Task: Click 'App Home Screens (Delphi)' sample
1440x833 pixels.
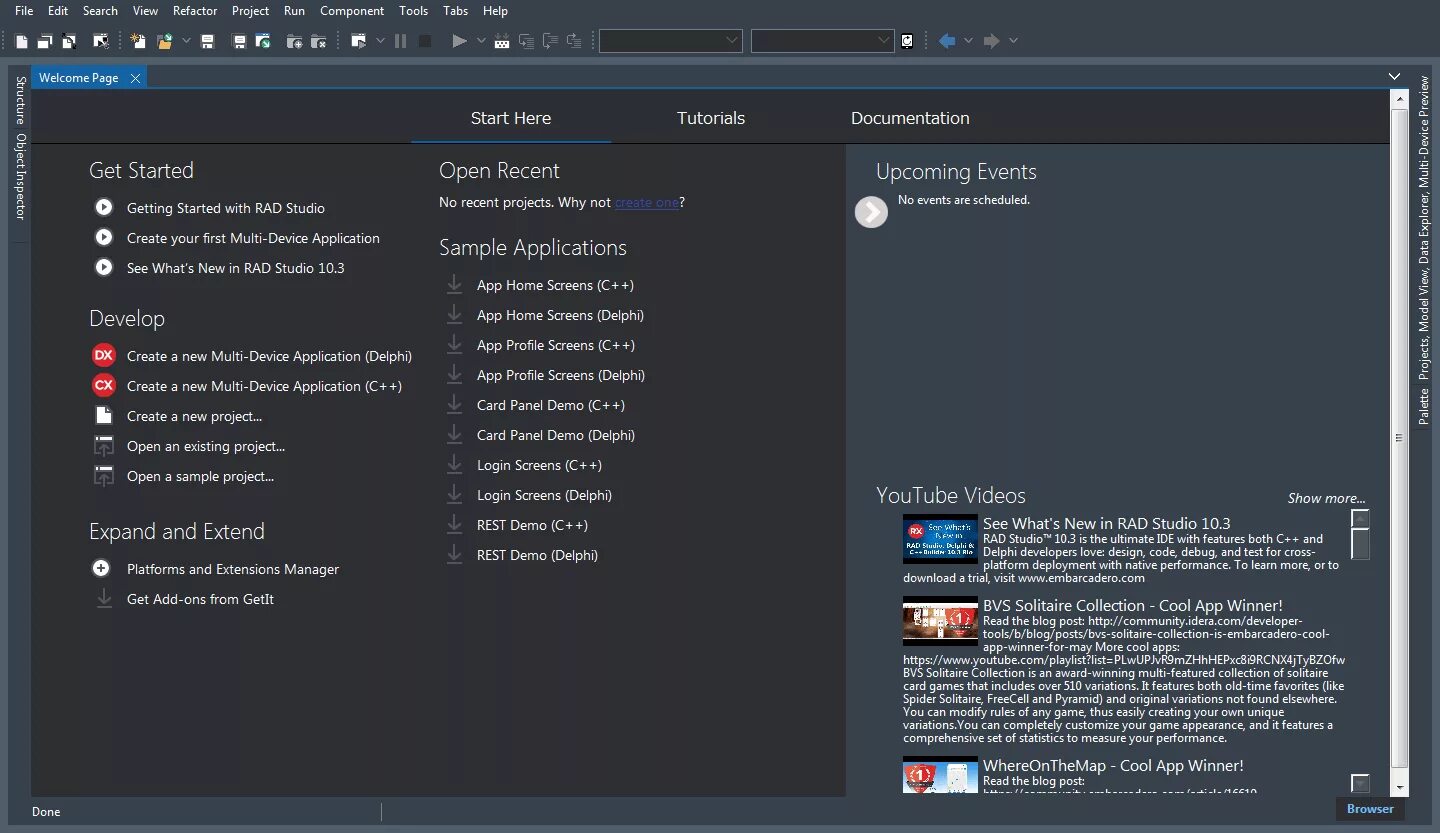Action: coord(560,315)
